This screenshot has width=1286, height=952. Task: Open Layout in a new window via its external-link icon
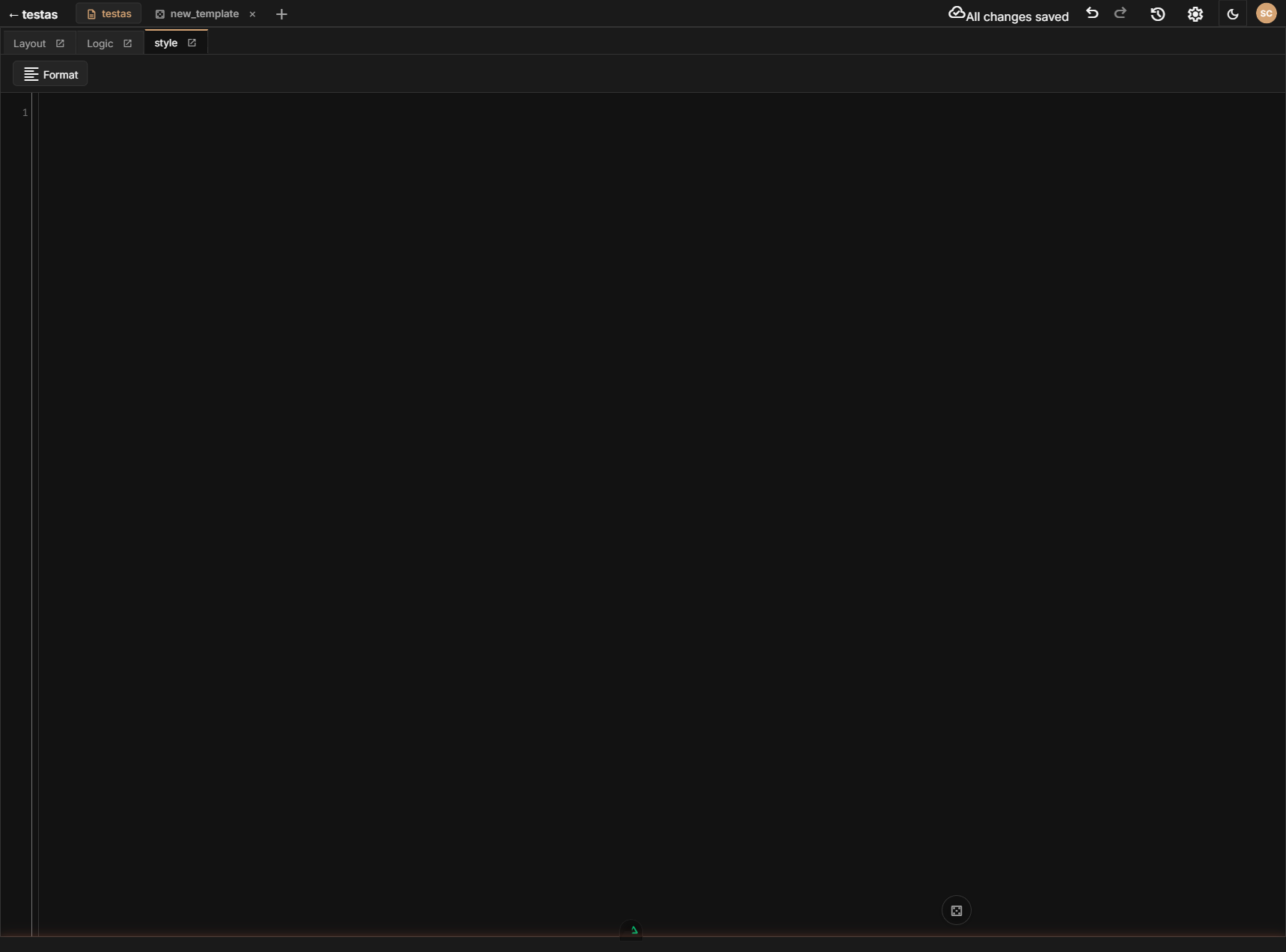pyautogui.click(x=61, y=43)
